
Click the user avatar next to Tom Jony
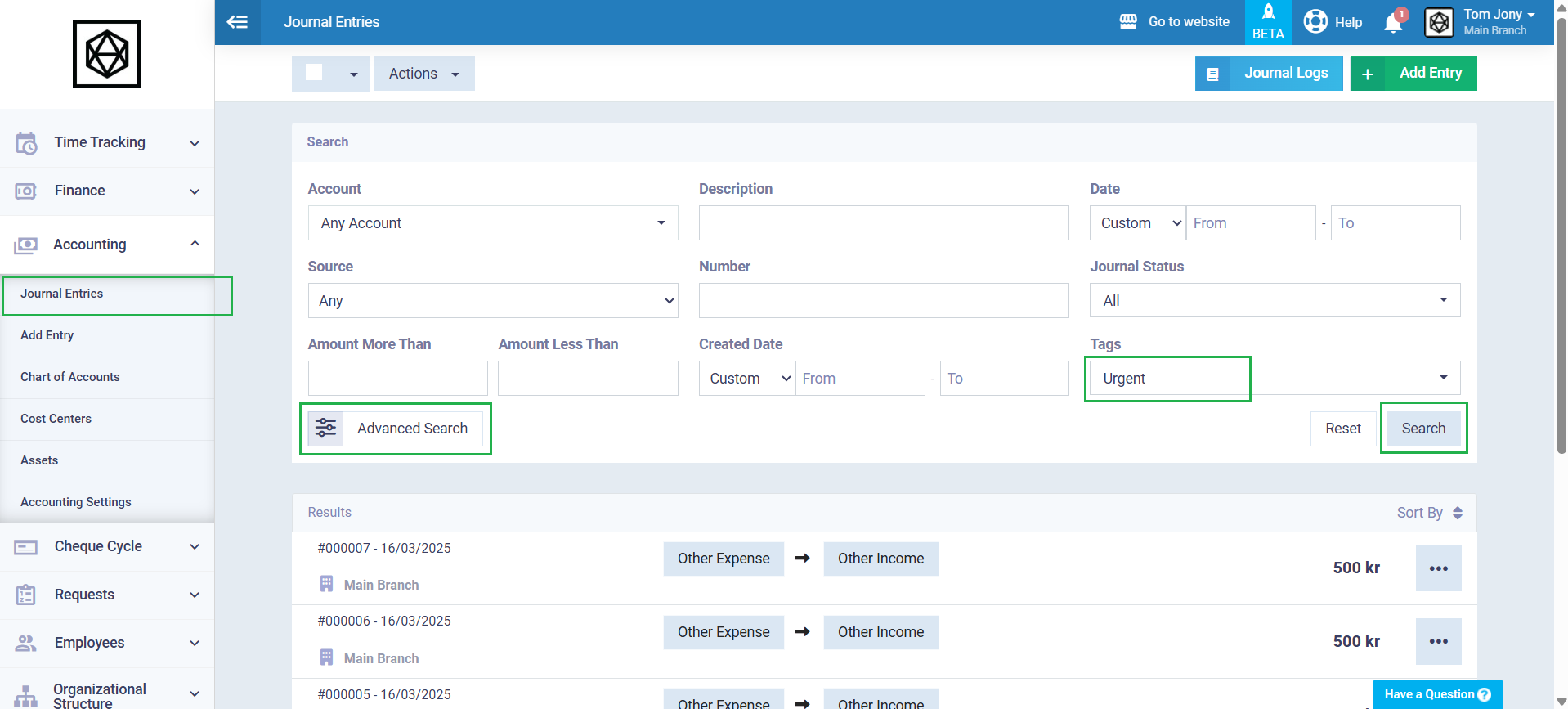coord(1439,22)
